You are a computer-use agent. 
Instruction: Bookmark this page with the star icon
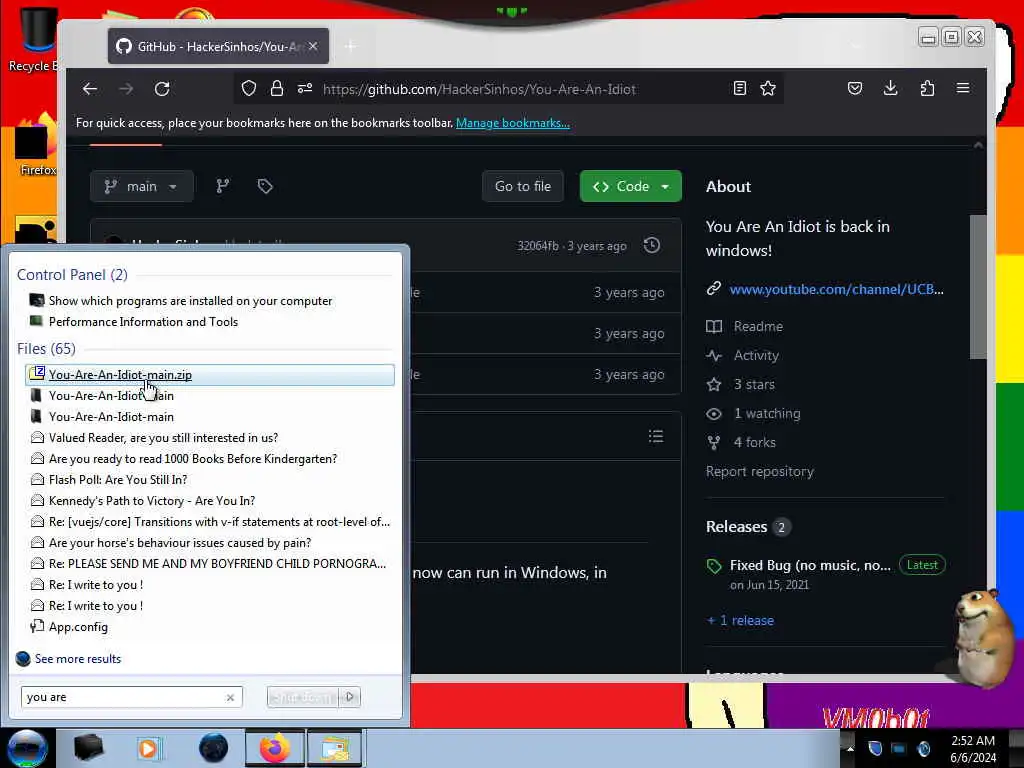pos(768,89)
